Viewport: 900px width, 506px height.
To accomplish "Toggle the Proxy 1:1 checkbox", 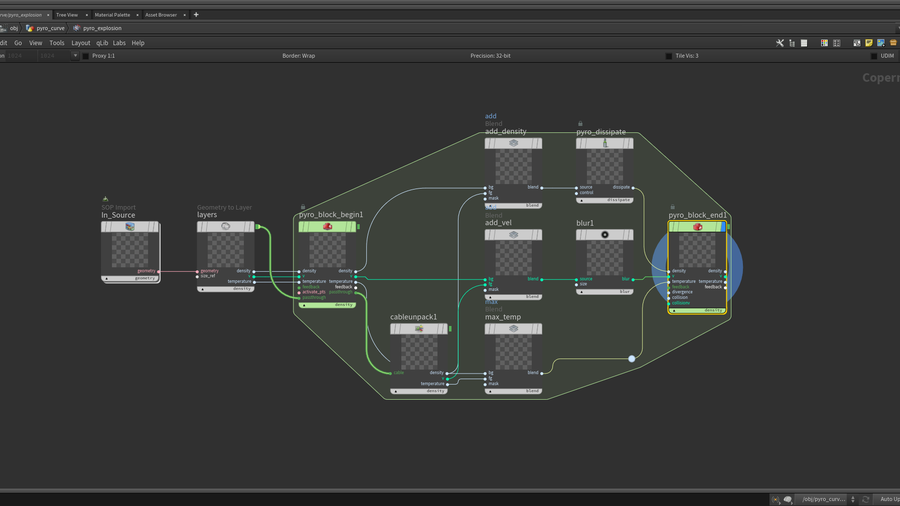I will pyautogui.click(x=85, y=56).
